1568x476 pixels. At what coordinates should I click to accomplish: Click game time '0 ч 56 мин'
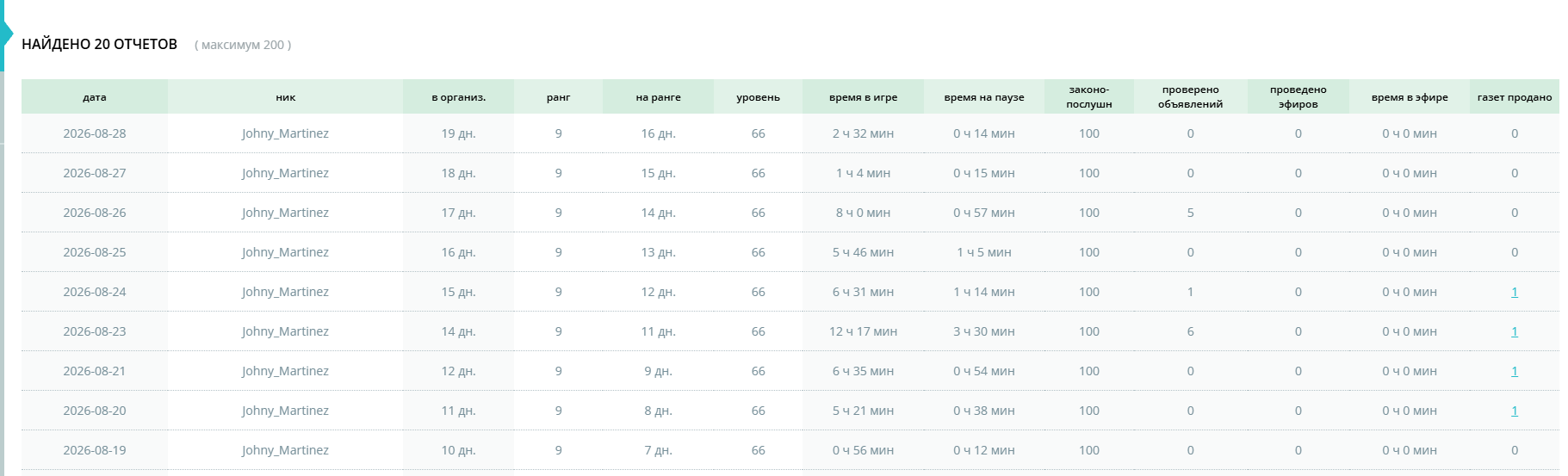864,450
